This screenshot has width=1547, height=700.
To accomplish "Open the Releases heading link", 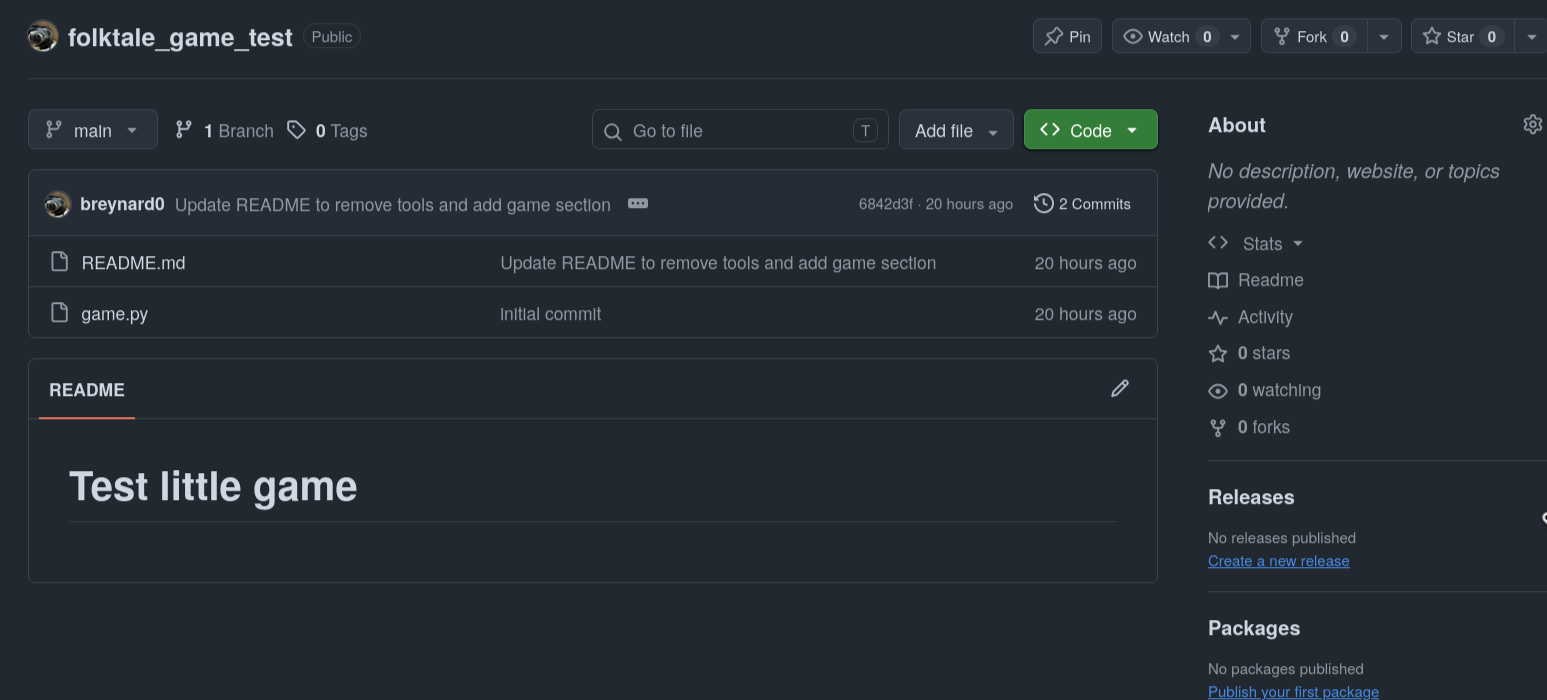I will coord(1251,497).
